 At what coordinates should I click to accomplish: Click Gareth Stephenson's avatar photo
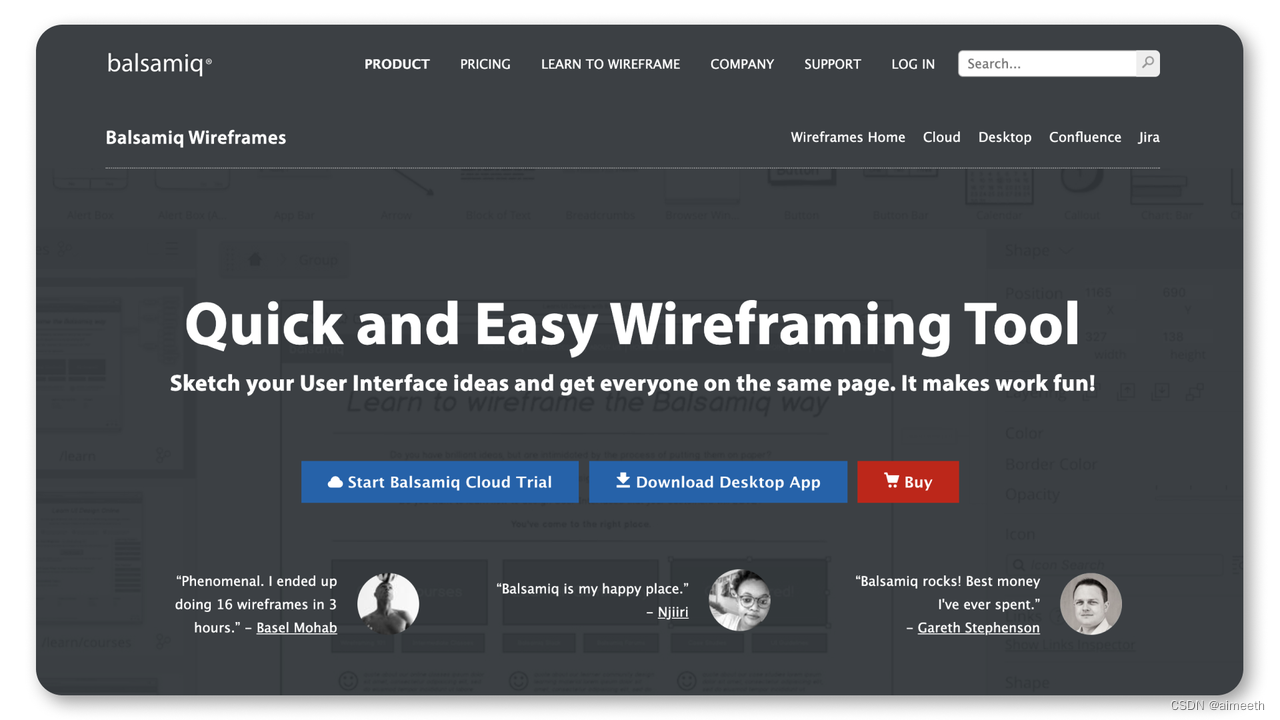pyautogui.click(x=1091, y=604)
